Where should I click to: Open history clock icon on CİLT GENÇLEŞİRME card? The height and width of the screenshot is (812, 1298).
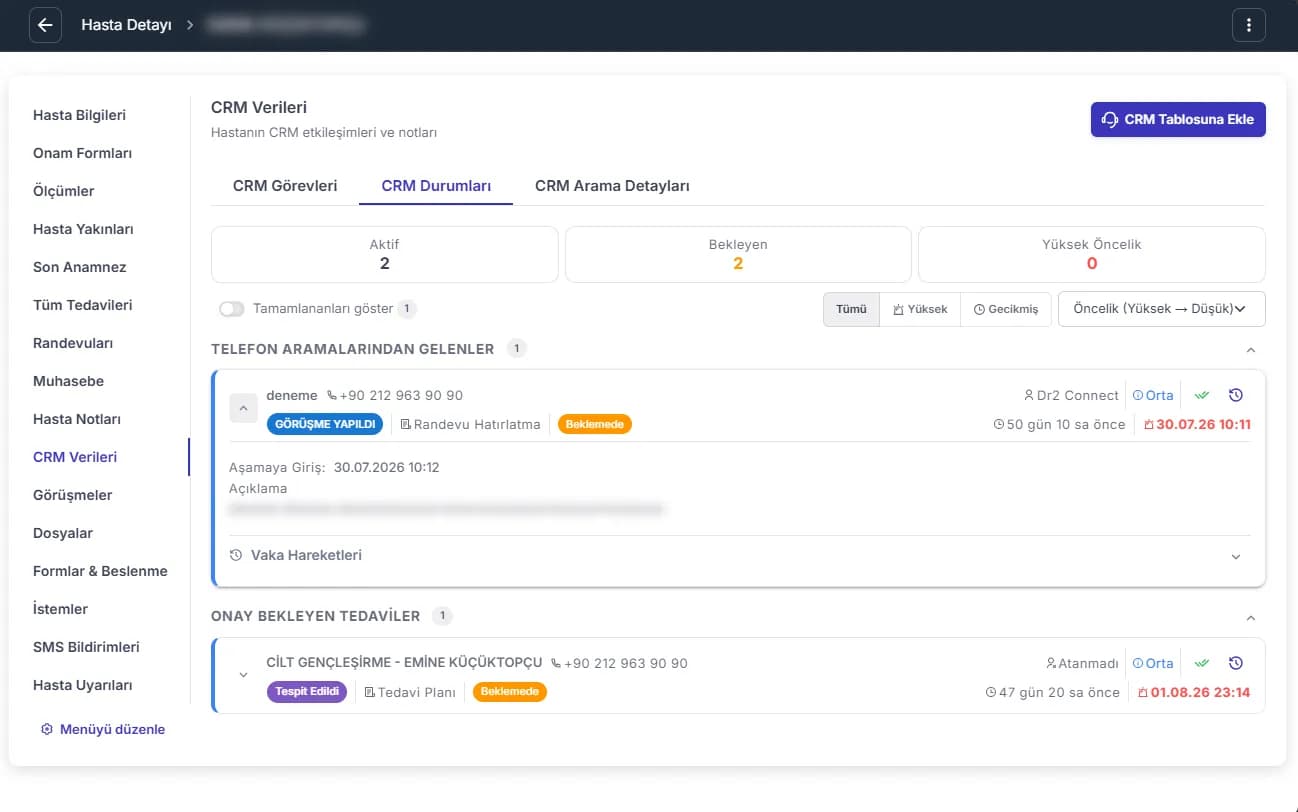(1236, 663)
